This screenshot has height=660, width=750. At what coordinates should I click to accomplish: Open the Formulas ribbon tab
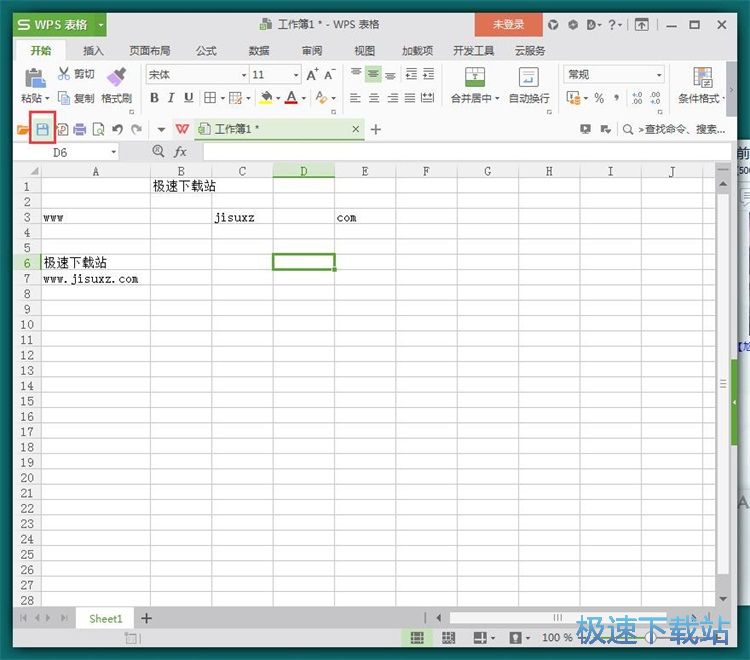(x=206, y=51)
